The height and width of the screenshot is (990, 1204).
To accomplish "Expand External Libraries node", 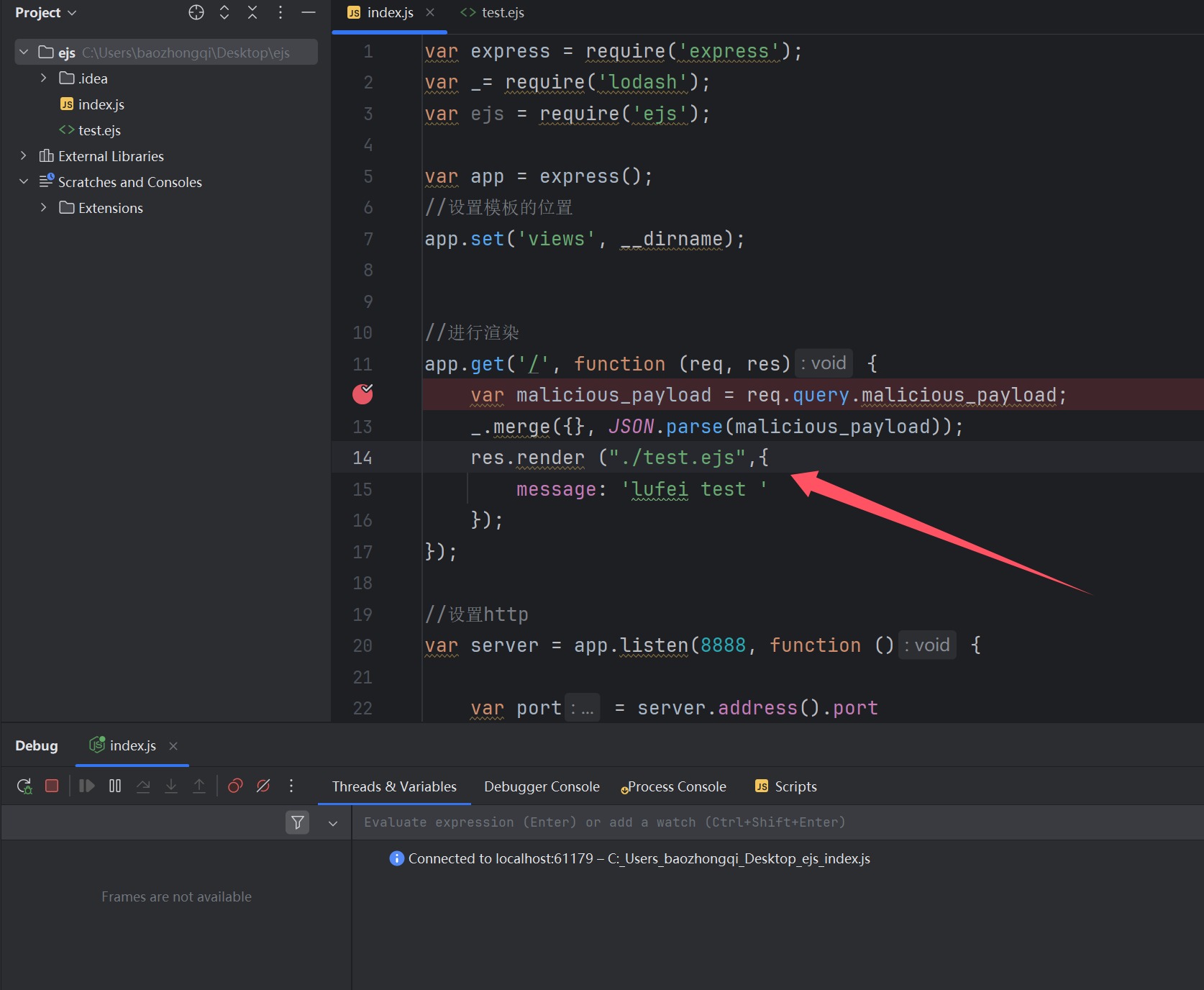I will (x=23, y=155).
